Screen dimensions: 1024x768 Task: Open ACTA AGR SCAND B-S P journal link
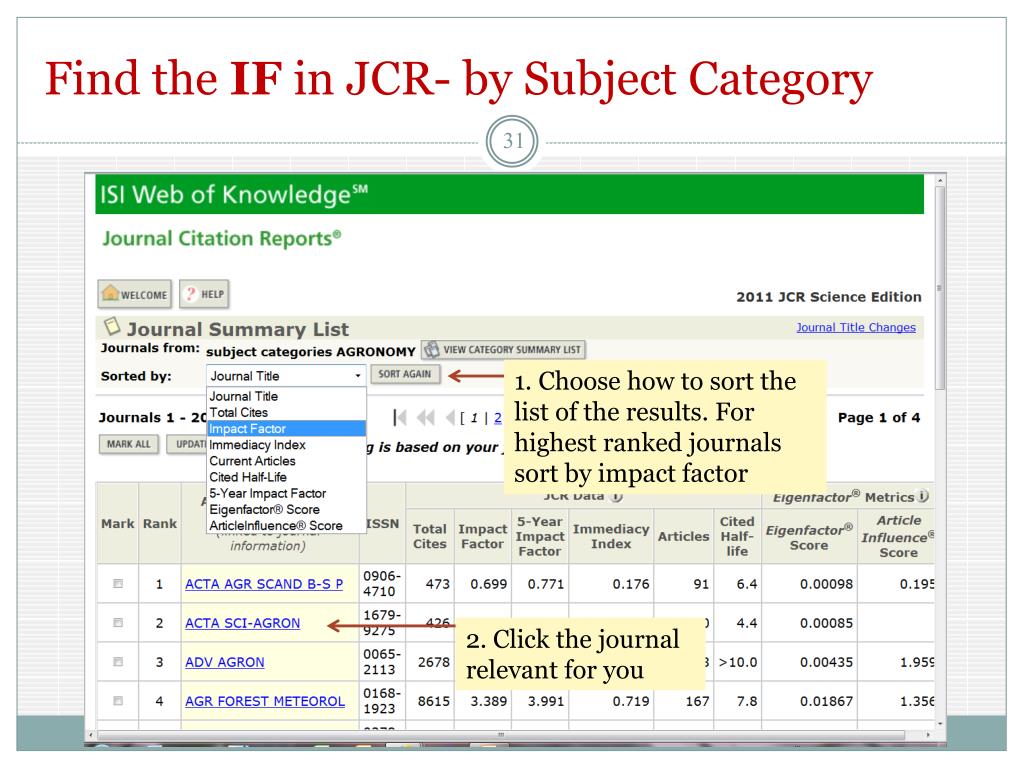pos(264,584)
